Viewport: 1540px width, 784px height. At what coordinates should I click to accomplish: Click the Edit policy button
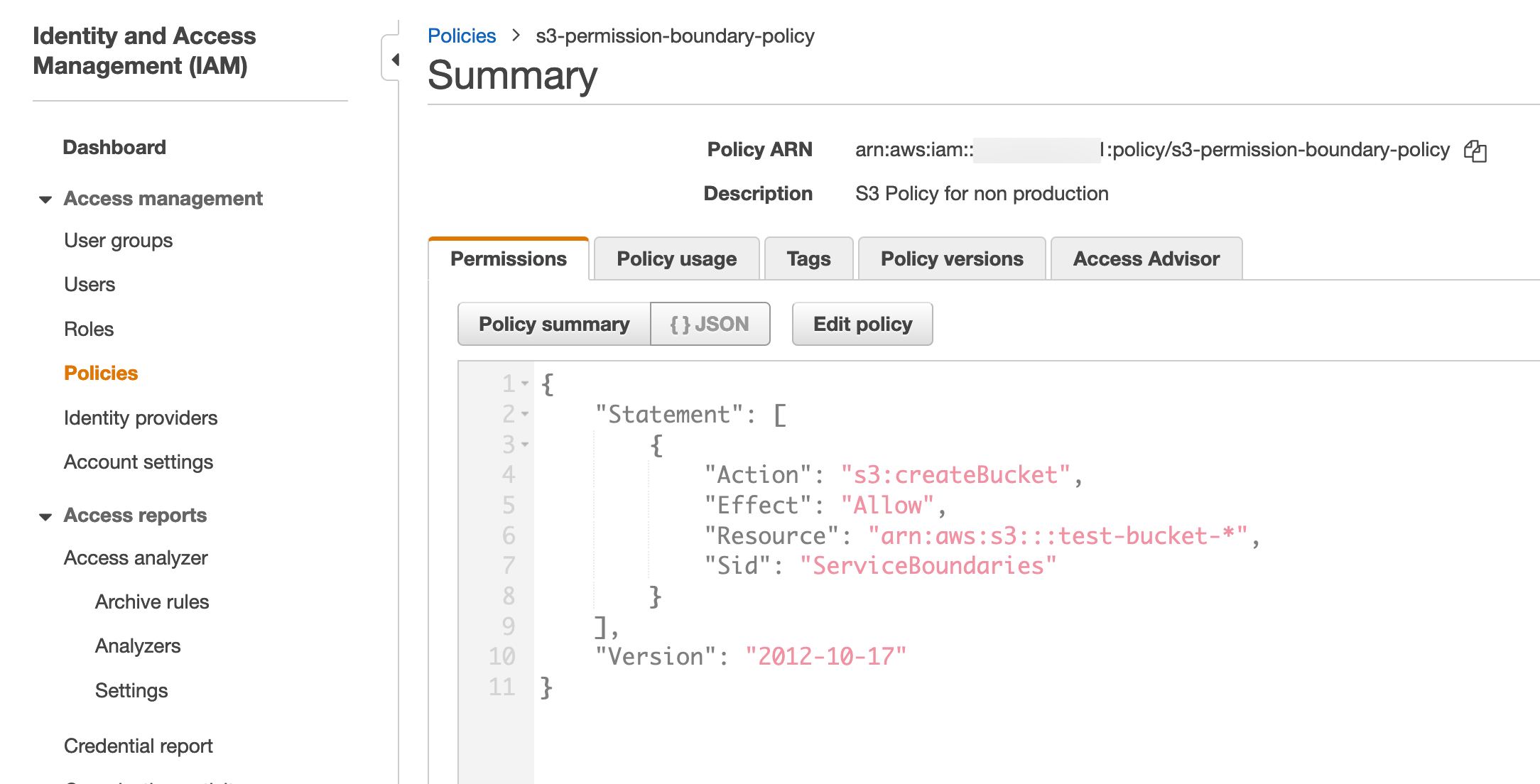[862, 325]
